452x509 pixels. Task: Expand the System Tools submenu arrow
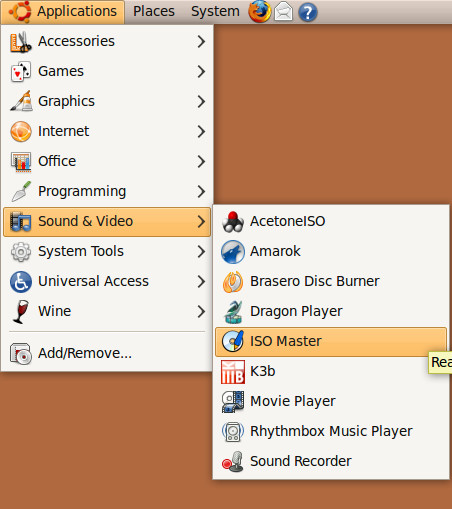pos(201,251)
